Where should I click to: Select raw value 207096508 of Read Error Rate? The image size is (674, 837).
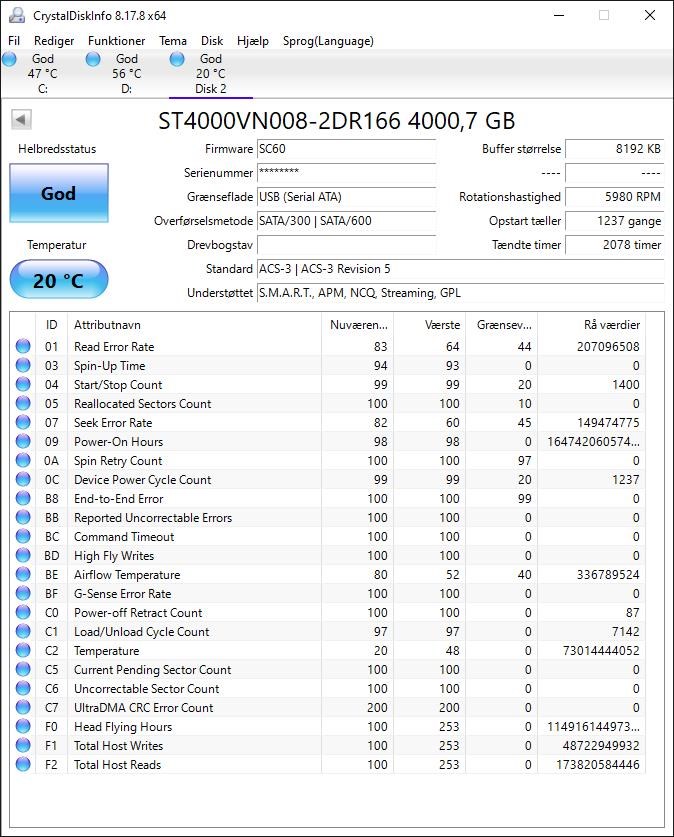click(x=608, y=346)
